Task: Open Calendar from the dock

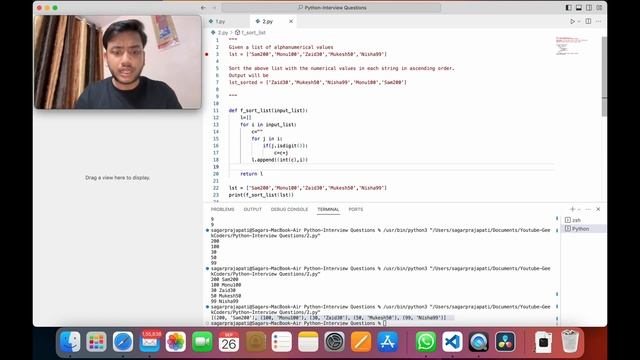Action: point(229,342)
